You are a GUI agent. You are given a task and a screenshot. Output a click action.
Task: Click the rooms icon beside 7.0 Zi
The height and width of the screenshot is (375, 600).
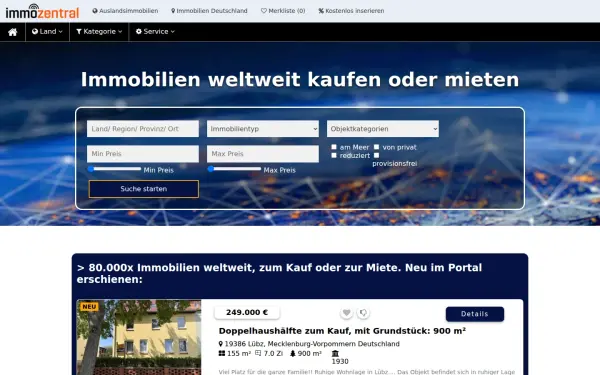258,353
